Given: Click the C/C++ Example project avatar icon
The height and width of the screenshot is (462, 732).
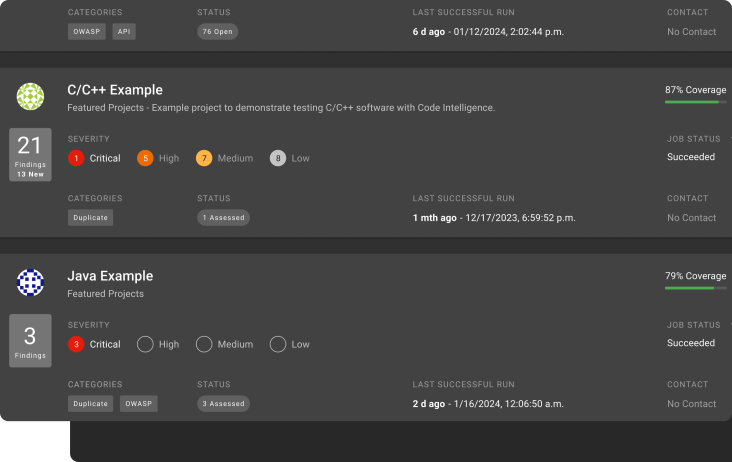Looking at the screenshot, I should tap(30, 97).
